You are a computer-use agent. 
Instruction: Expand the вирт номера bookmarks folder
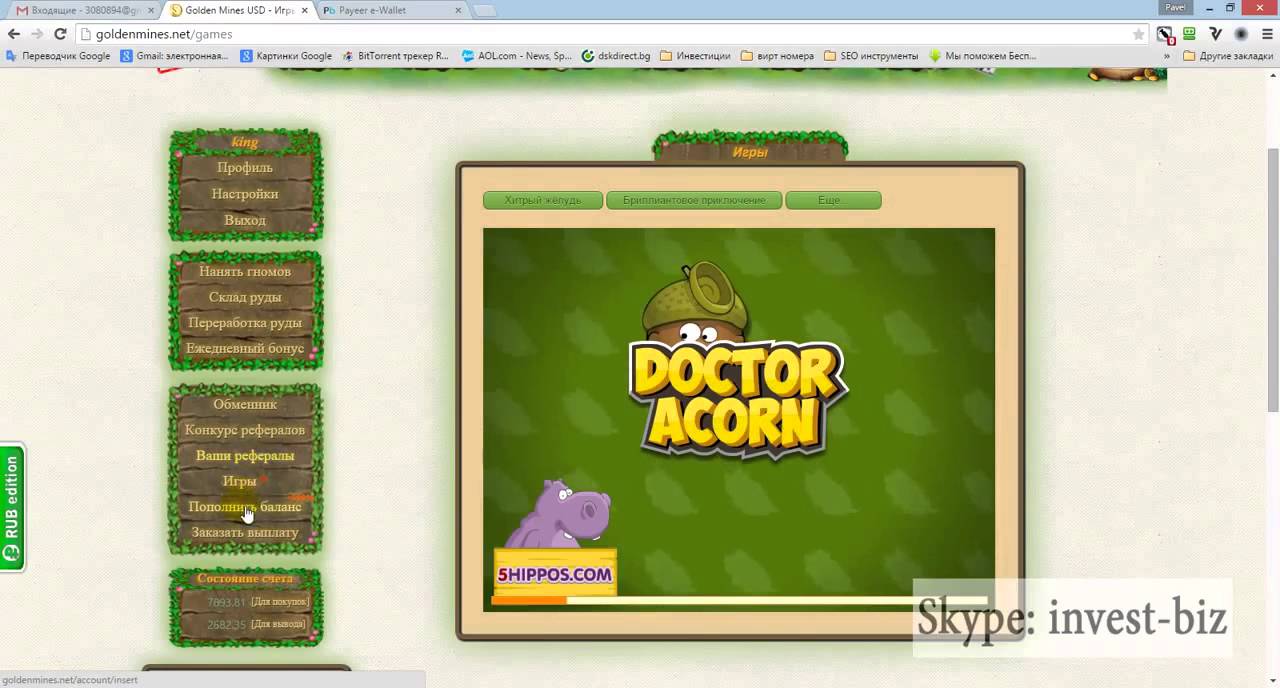(777, 56)
